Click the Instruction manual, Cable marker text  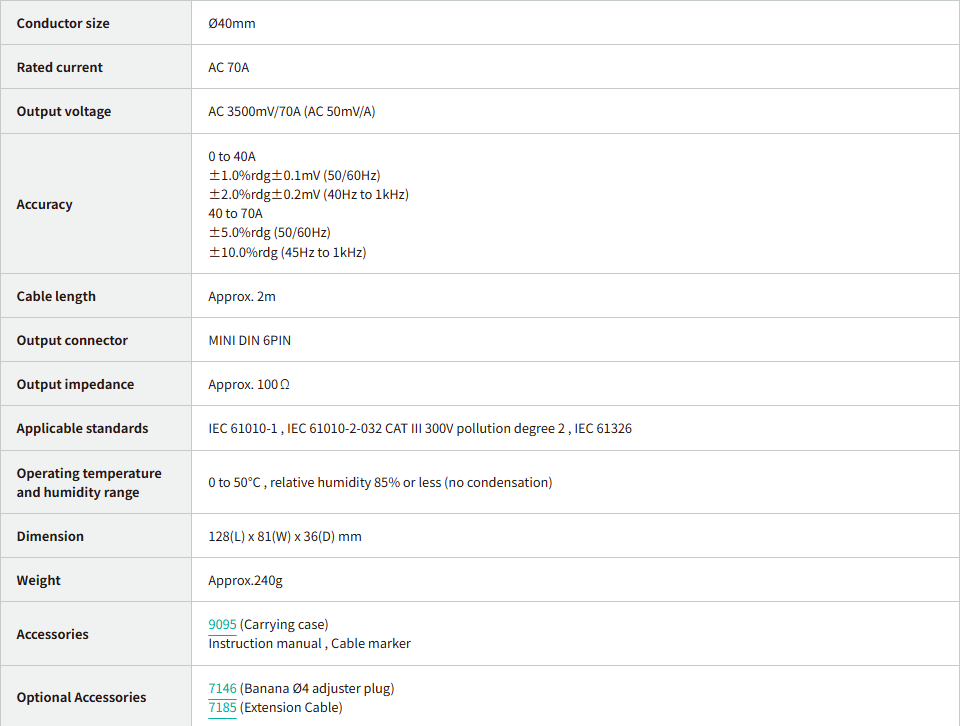(x=309, y=644)
